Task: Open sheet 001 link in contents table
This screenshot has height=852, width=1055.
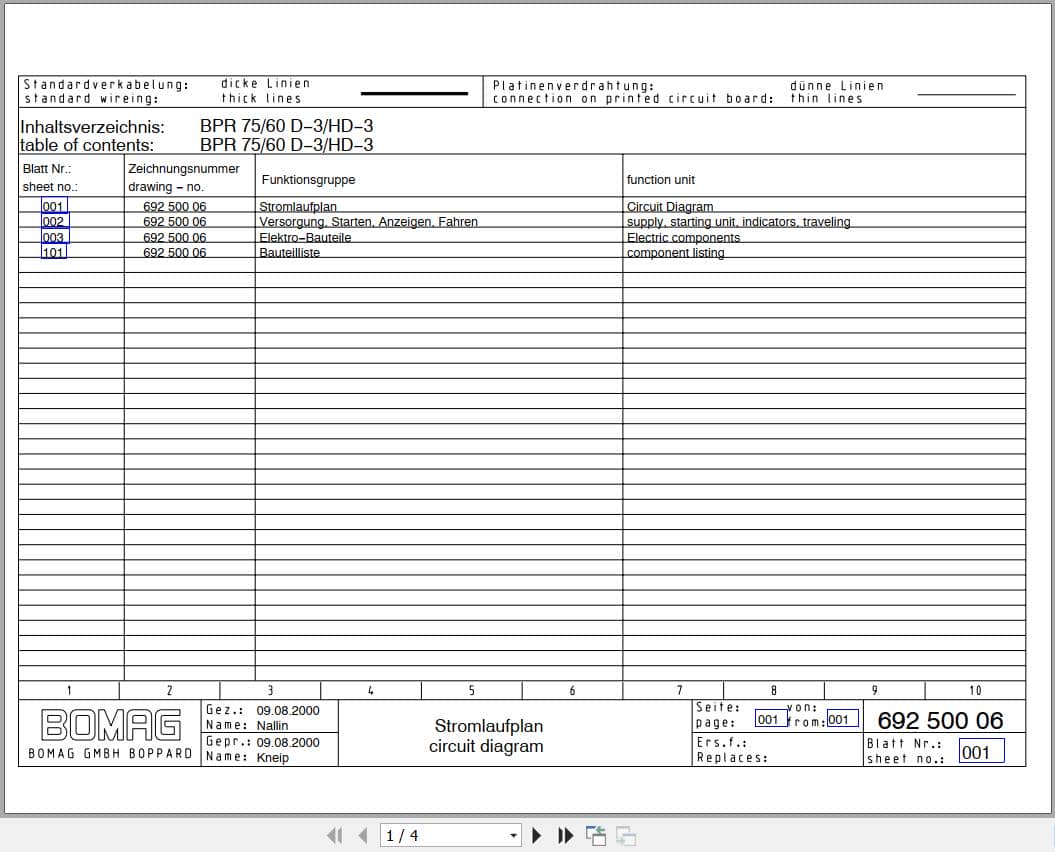Action: pos(54,206)
